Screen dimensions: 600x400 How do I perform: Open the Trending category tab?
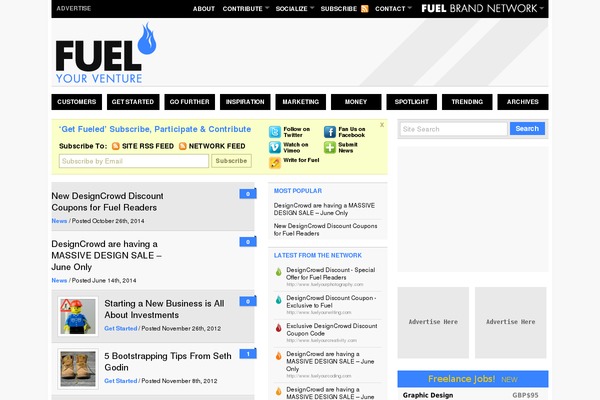pyautogui.click(x=467, y=102)
